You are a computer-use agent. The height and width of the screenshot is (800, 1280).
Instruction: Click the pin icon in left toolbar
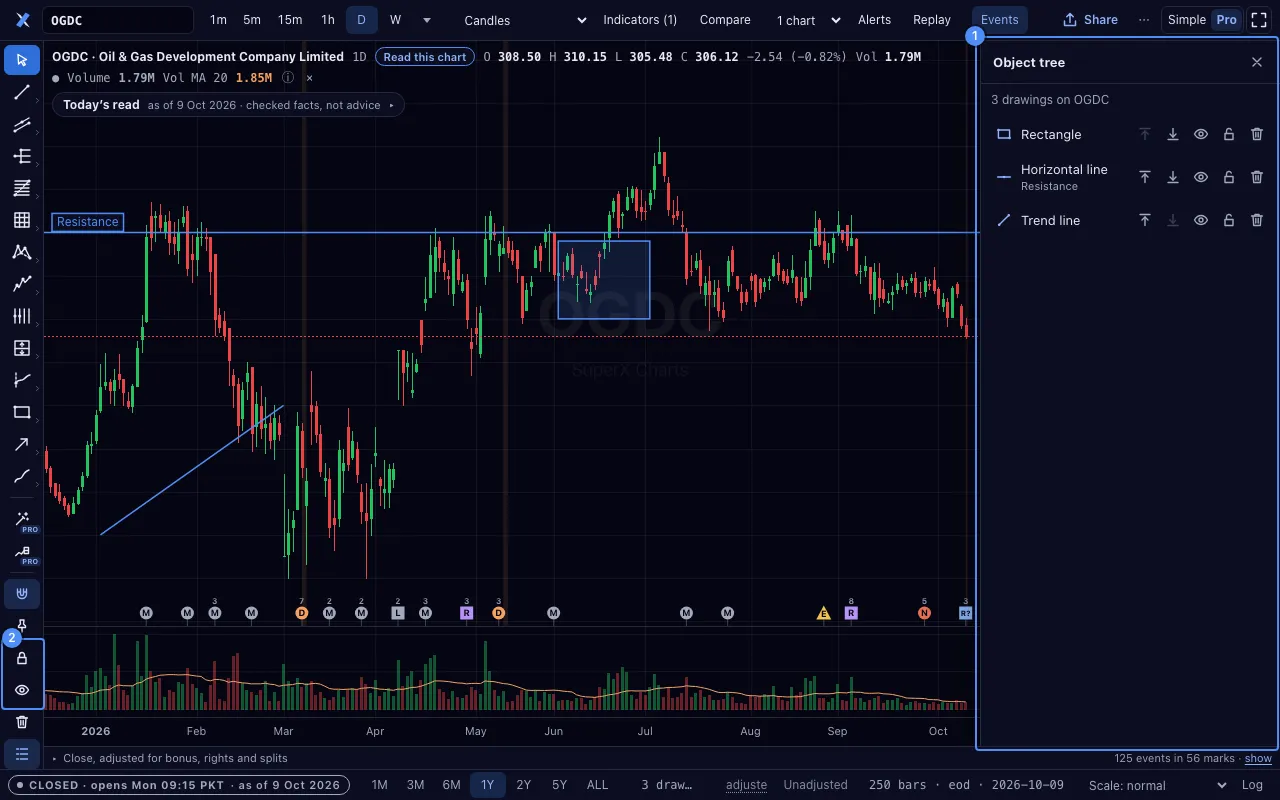(22, 626)
